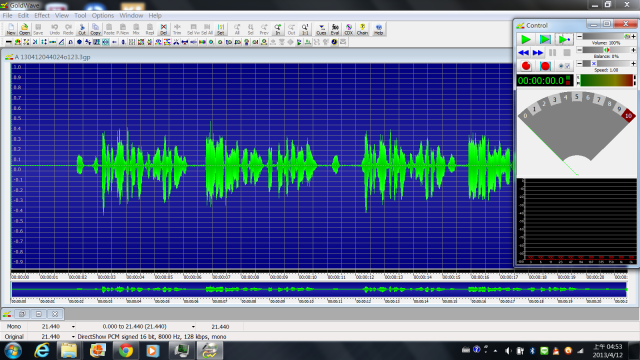Viewport: 640px width, 360px height.
Task: Open the Effect menu
Action: pyautogui.click(x=42, y=16)
